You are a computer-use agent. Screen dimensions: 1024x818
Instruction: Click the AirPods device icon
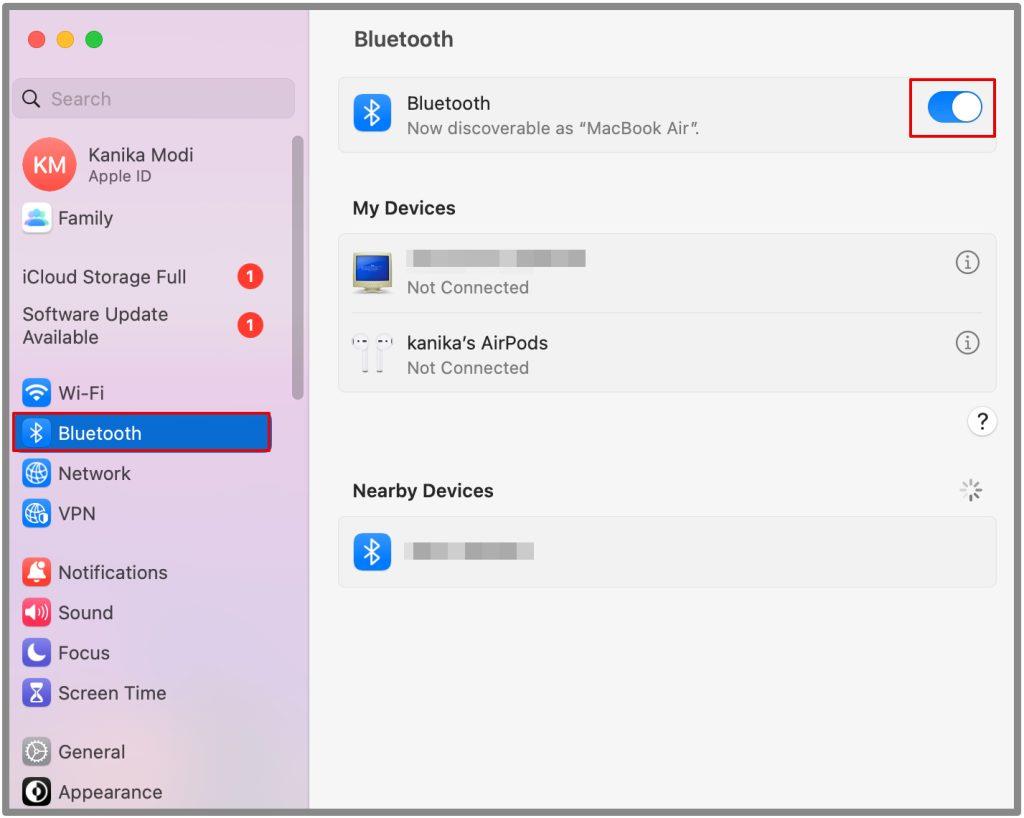point(372,353)
